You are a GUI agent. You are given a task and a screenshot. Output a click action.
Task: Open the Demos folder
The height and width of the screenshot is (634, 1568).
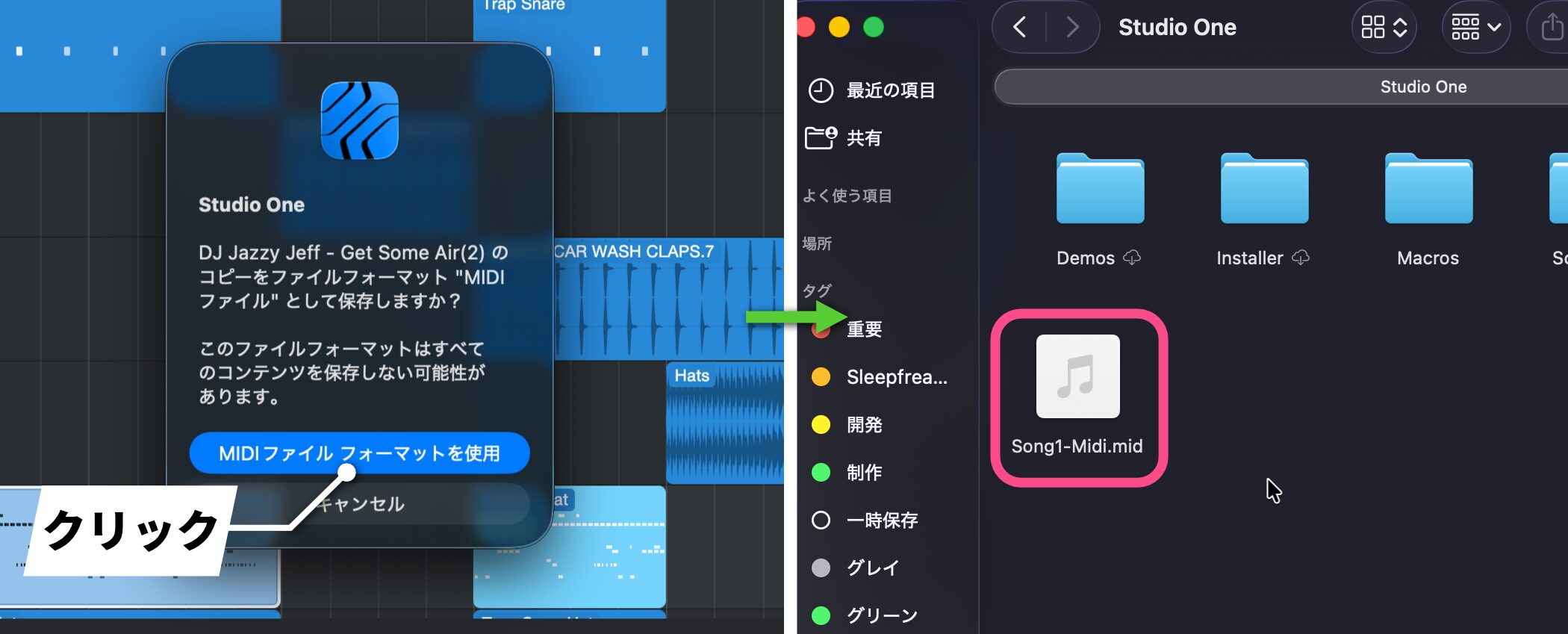click(x=1100, y=190)
